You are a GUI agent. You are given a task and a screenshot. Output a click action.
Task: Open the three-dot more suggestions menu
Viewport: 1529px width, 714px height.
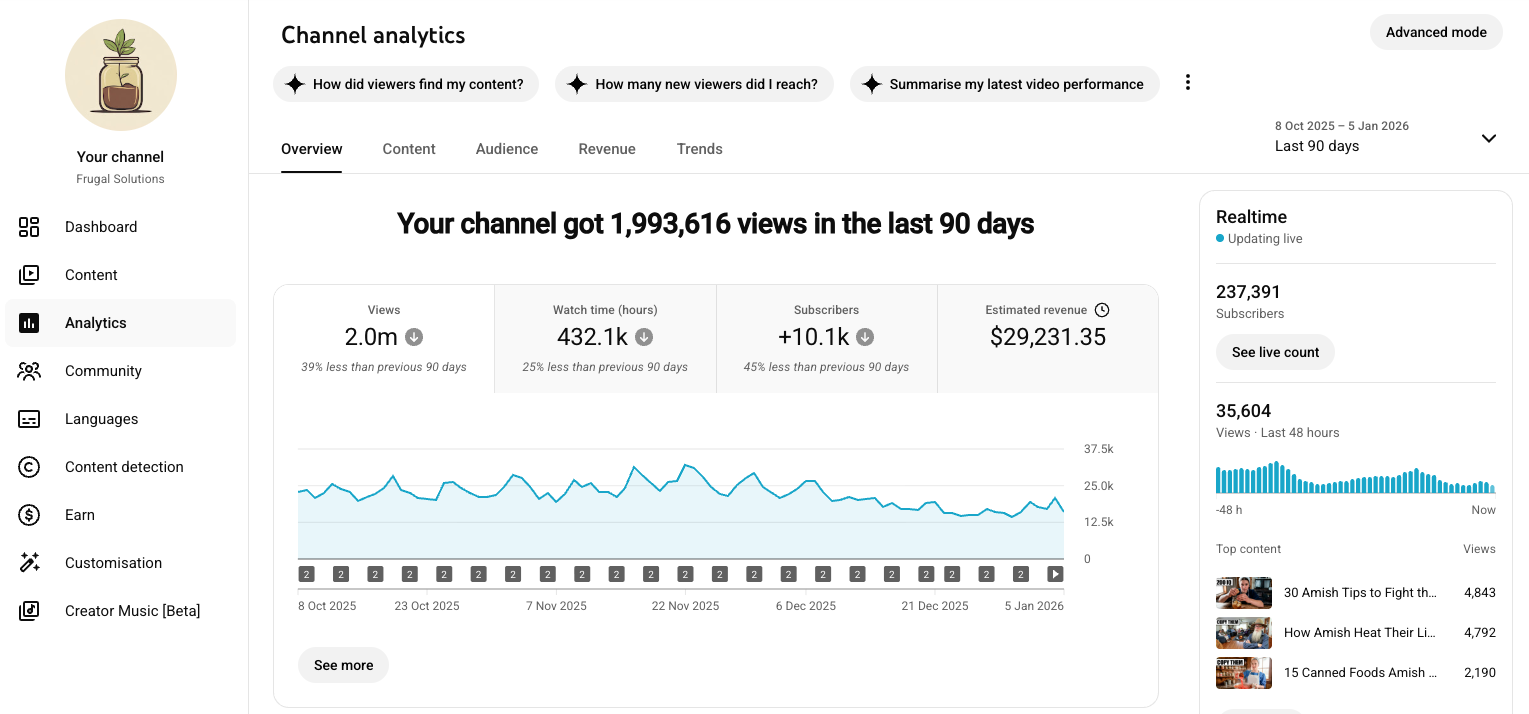click(x=1188, y=83)
